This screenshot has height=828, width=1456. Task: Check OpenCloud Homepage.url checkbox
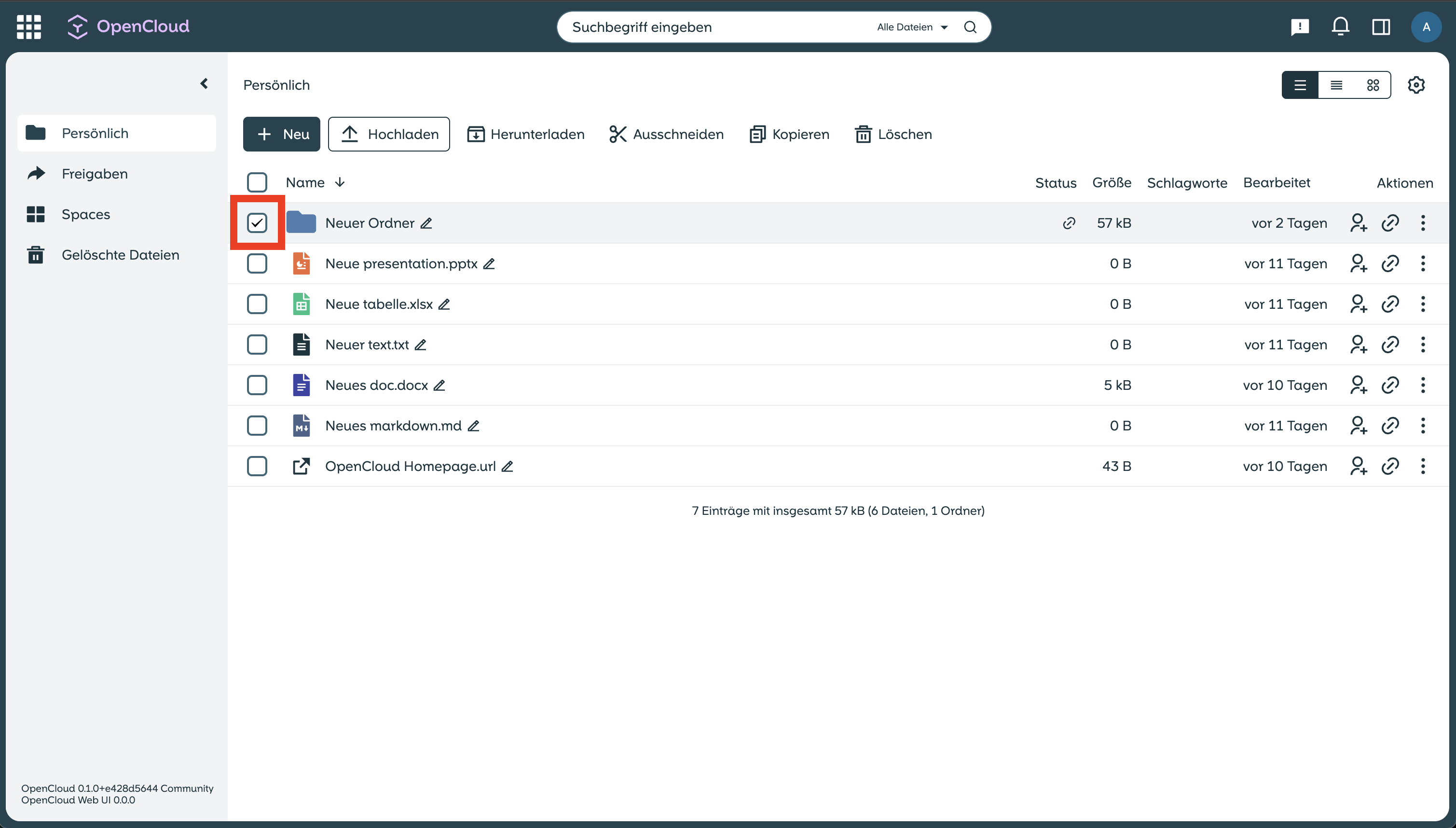pyautogui.click(x=257, y=466)
